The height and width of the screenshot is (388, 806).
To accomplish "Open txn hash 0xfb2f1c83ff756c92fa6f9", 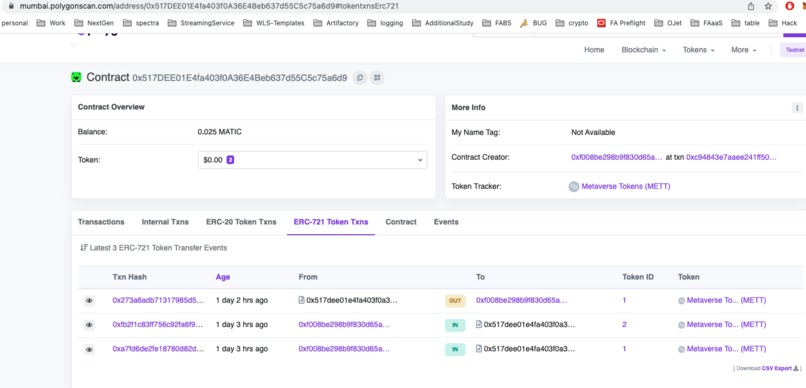I will pyautogui.click(x=158, y=324).
